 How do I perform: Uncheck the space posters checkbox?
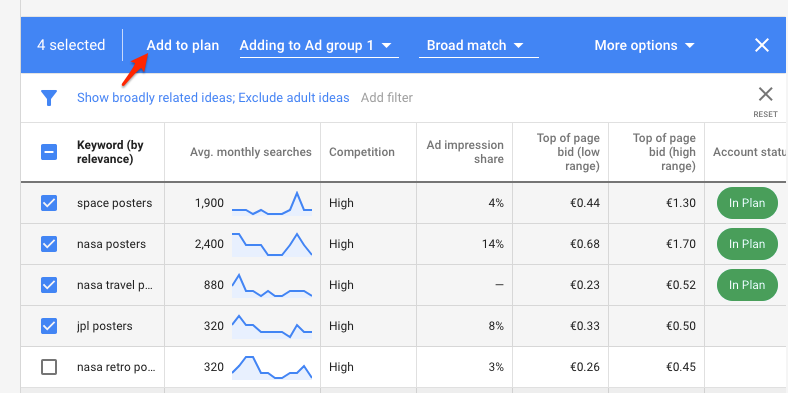49,204
